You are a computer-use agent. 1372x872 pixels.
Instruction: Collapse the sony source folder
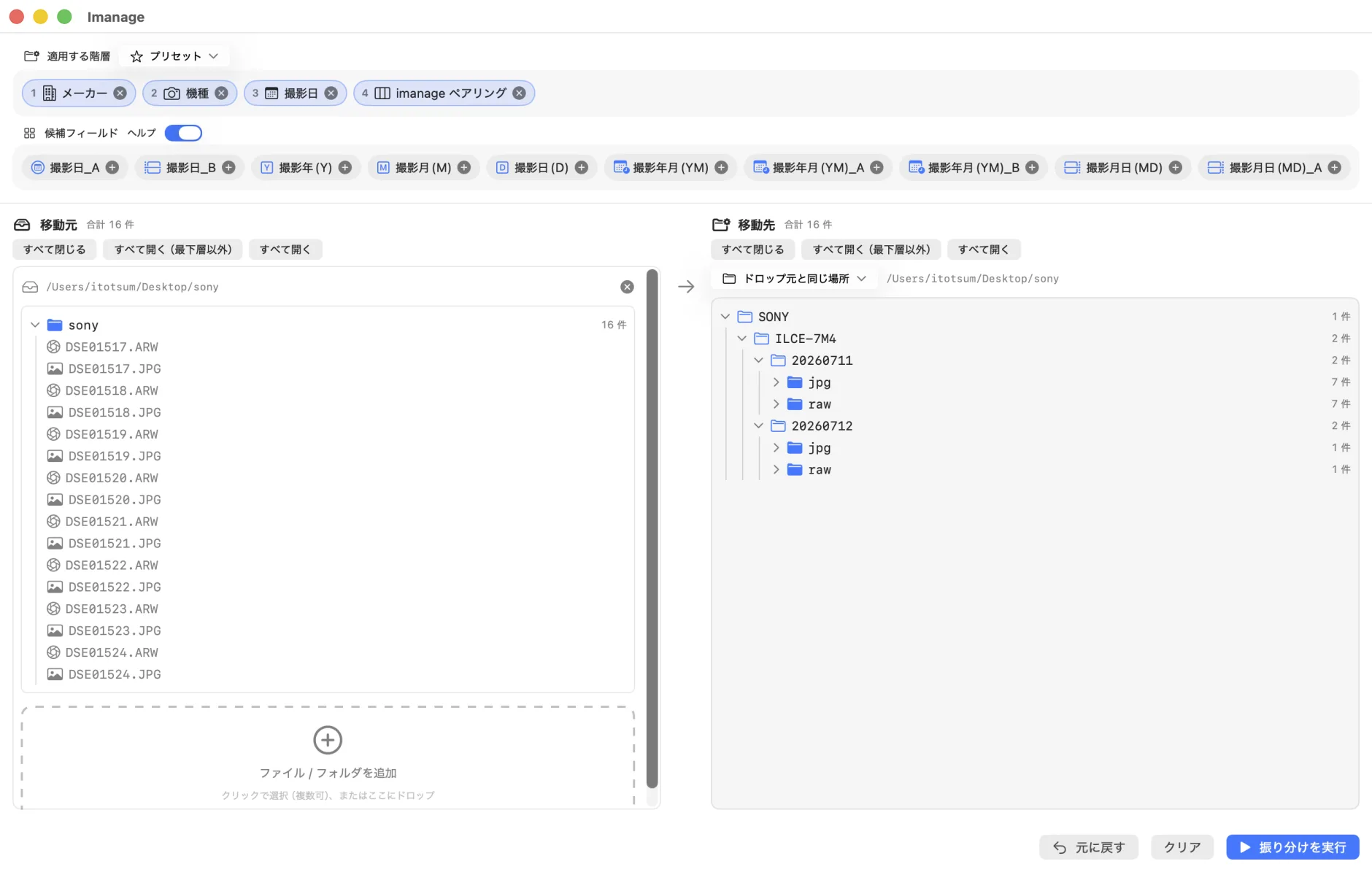[35, 325]
